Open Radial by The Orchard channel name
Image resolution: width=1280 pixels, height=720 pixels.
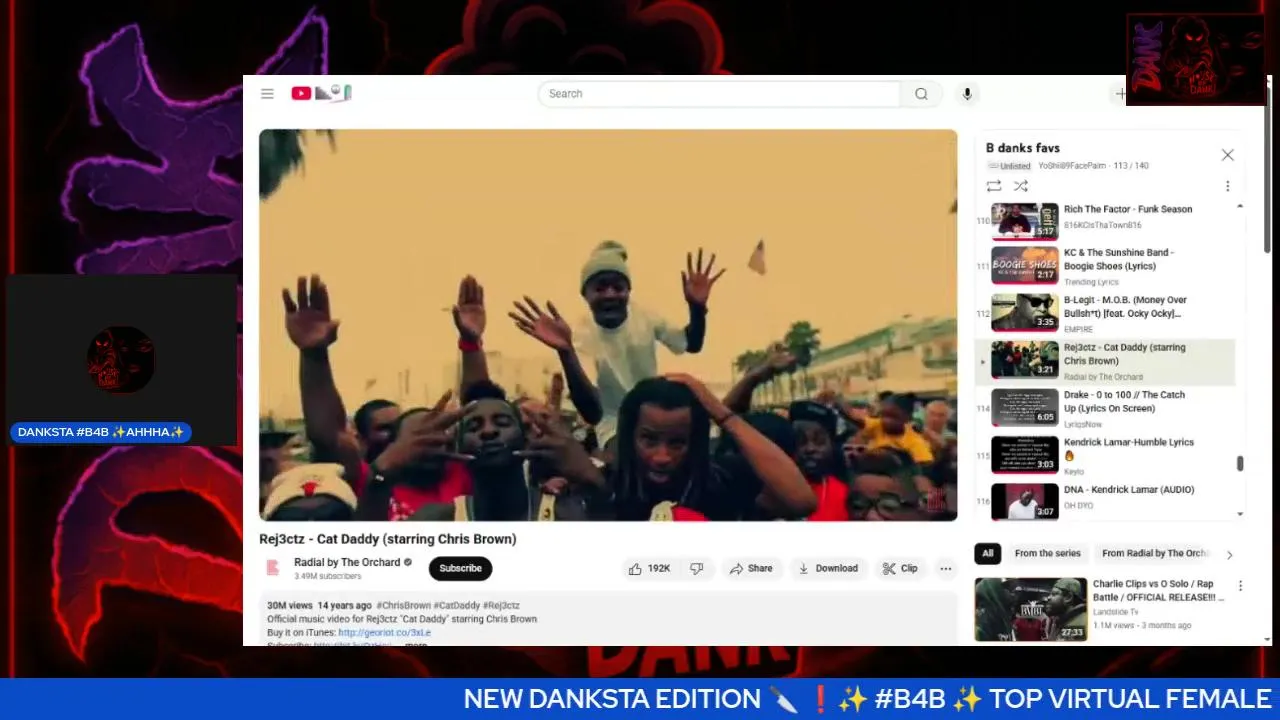coord(347,562)
